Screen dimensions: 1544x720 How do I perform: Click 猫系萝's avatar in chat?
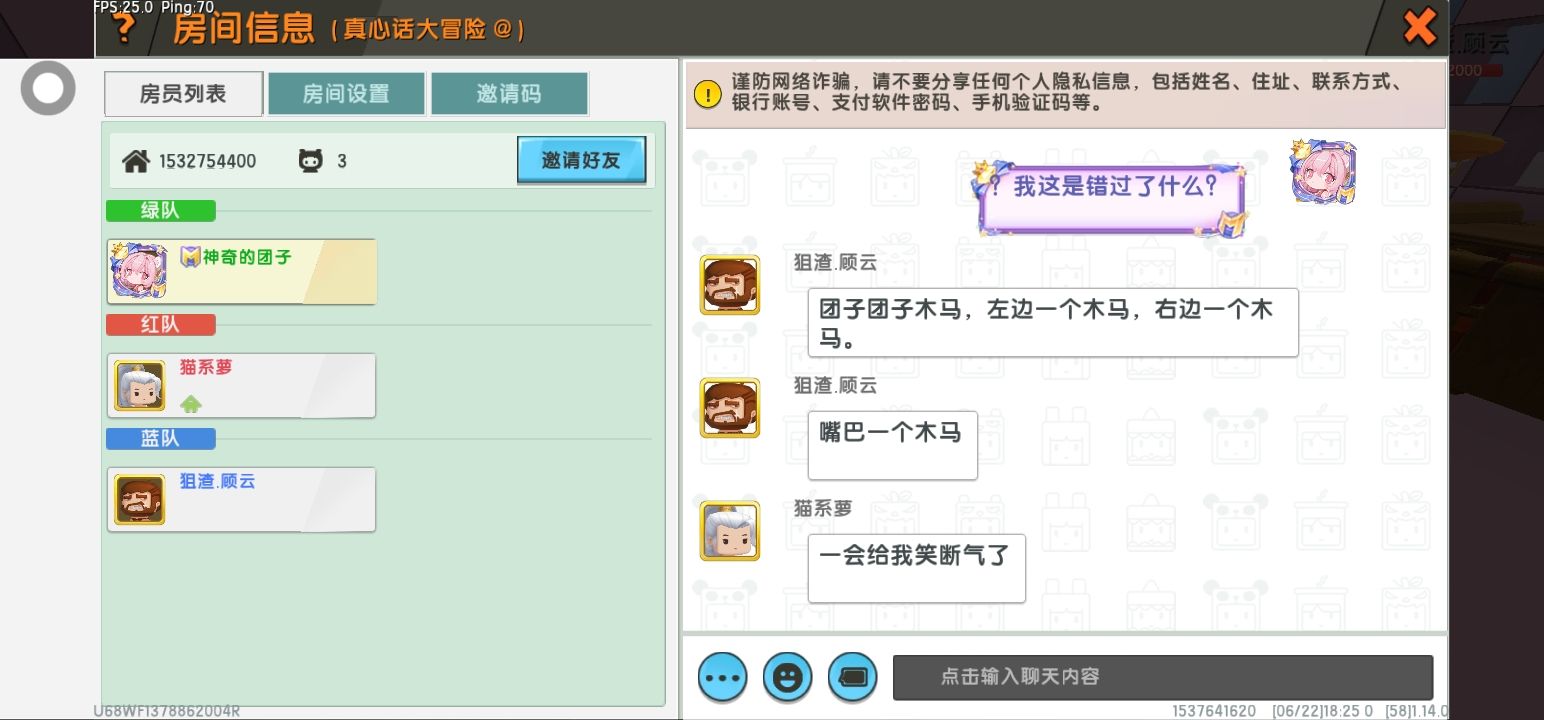[730, 531]
